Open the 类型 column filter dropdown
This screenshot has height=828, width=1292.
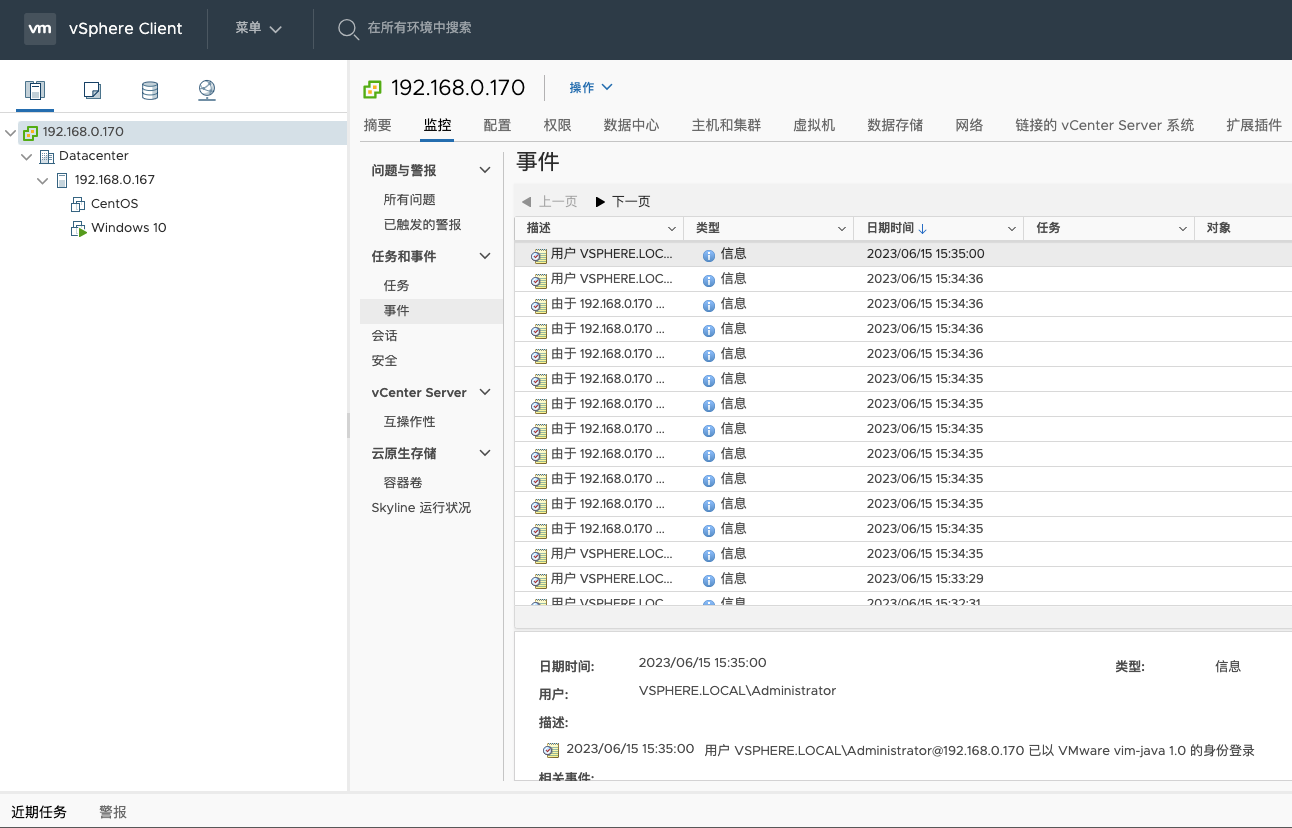[x=841, y=229]
